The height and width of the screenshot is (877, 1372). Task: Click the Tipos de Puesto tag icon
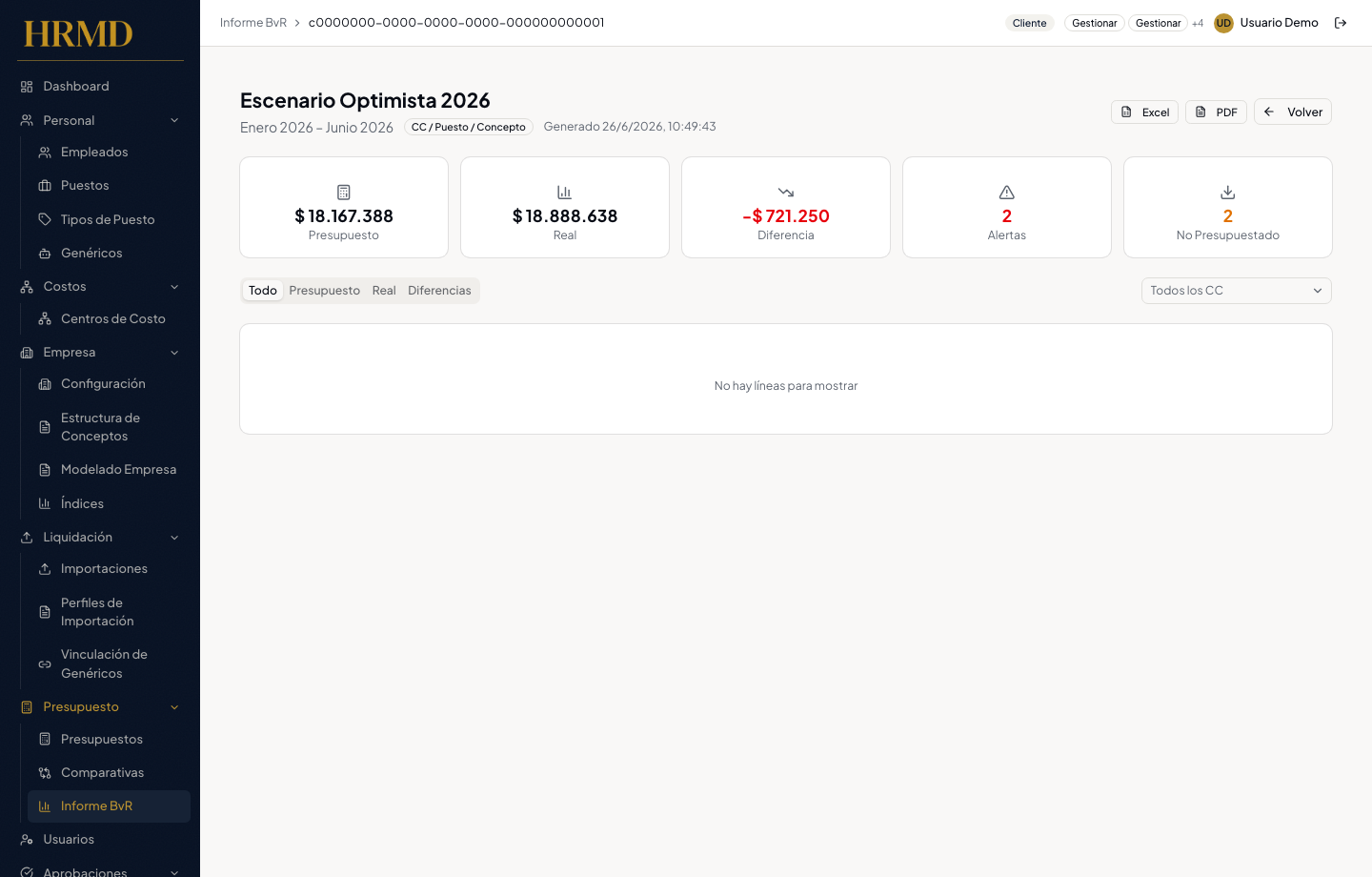coord(45,219)
